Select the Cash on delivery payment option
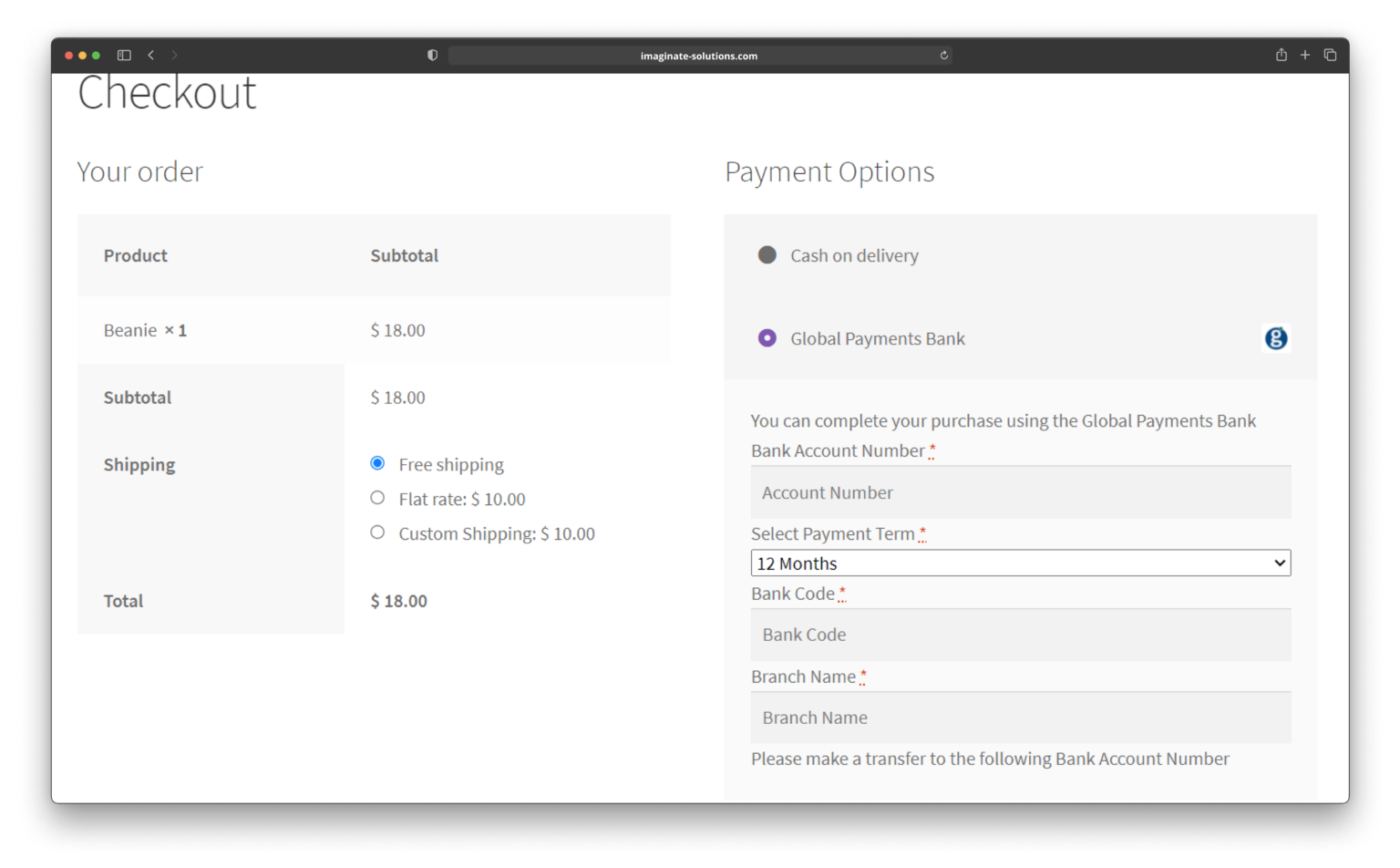 tap(767, 255)
